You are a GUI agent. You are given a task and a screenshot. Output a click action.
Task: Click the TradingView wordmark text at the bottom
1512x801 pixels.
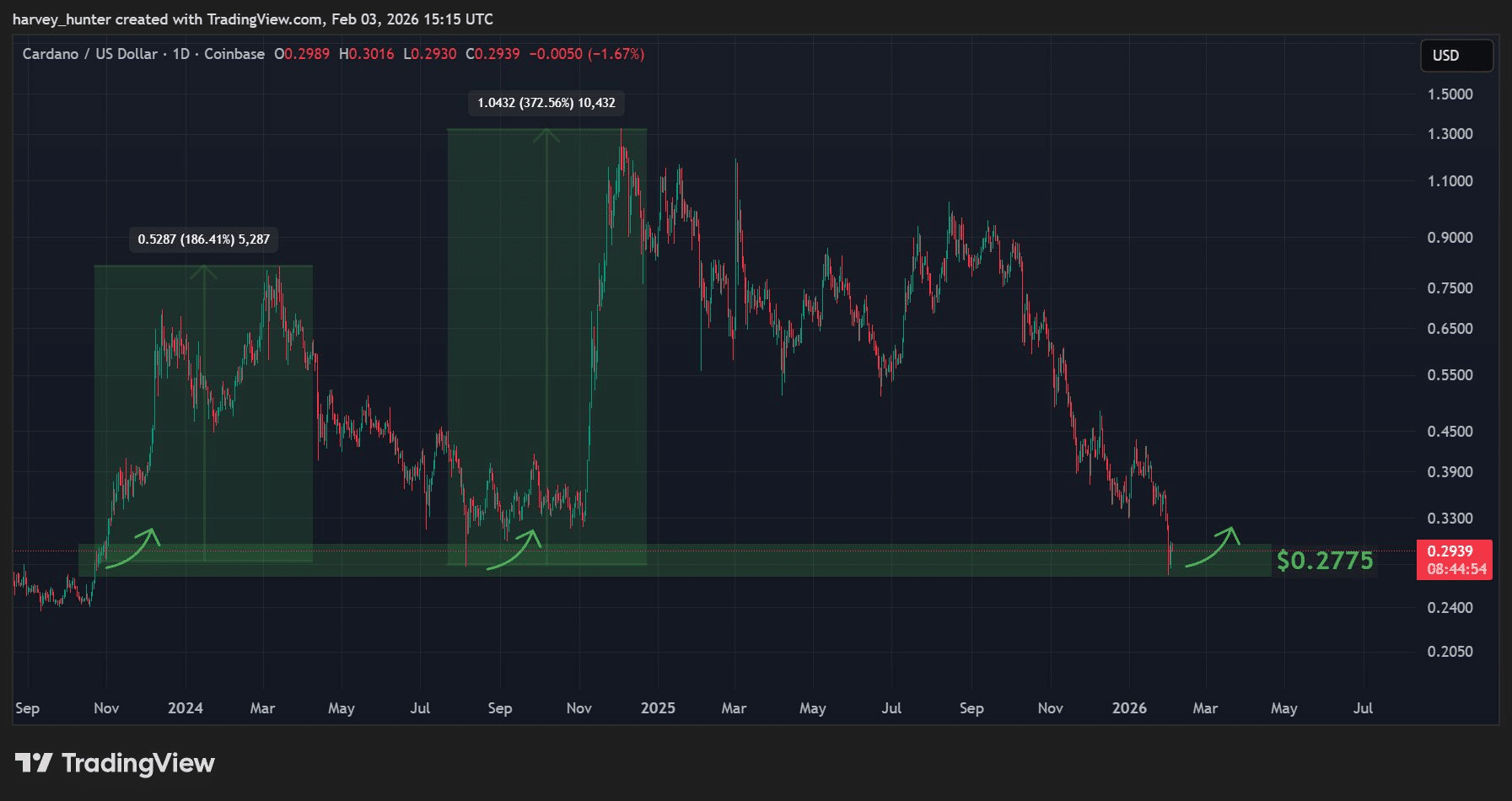138,763
